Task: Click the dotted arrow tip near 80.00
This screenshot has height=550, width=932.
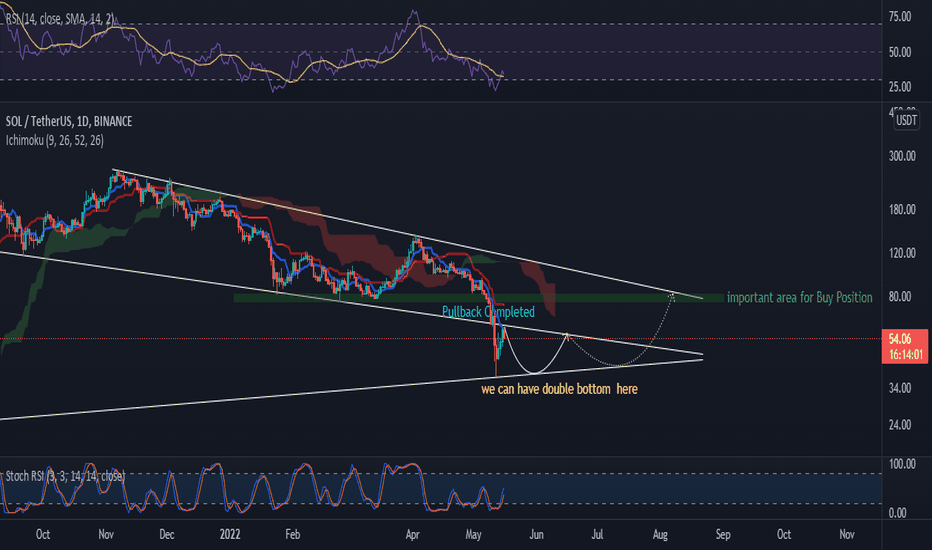Action: (x=672, y=295)
